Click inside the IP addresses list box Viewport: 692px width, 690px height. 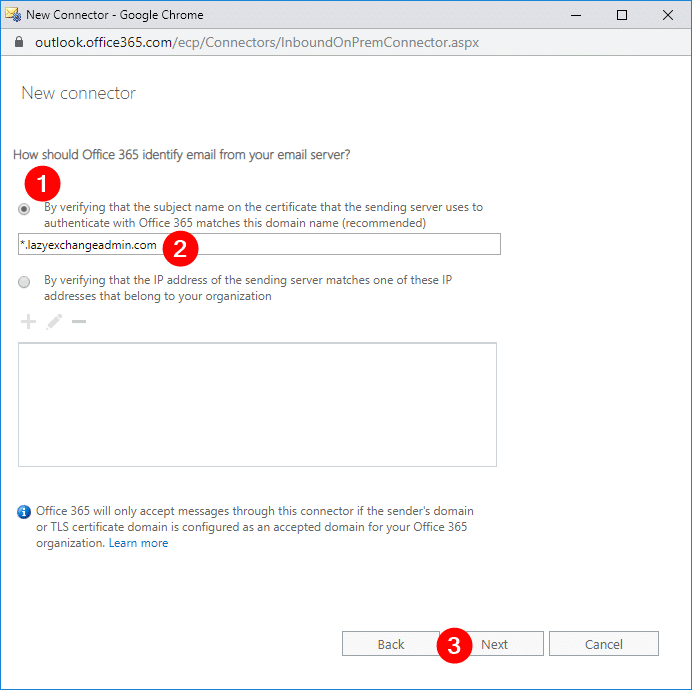[x=257, y=404]
